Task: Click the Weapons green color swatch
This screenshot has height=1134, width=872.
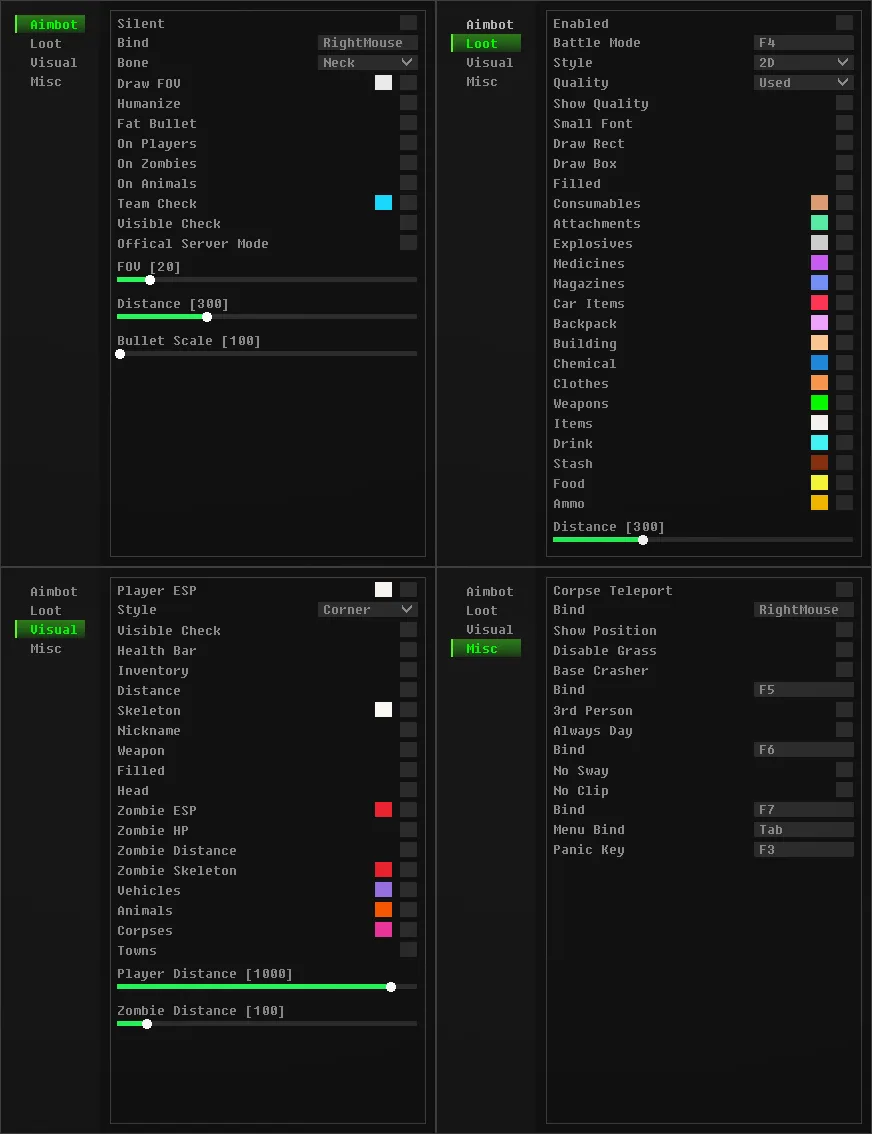Action: click(821, 403)
